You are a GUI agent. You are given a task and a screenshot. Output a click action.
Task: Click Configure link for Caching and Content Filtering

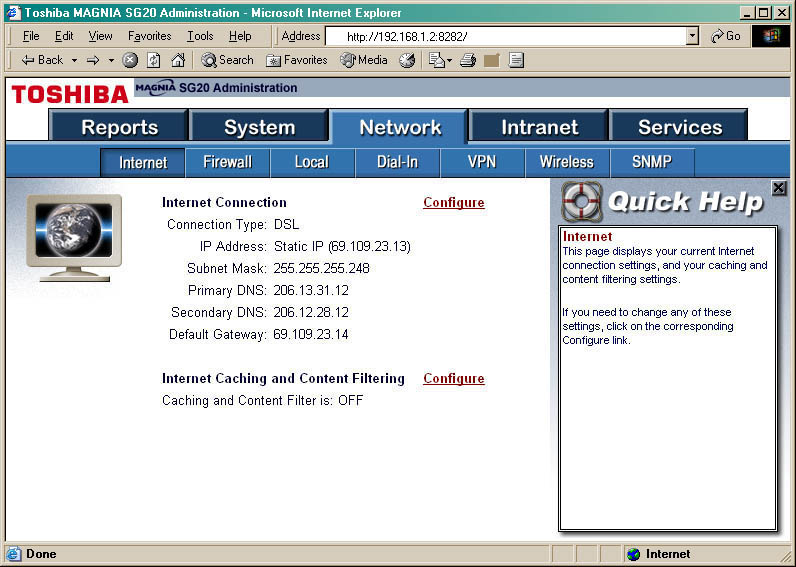click(x=454, y=379)
